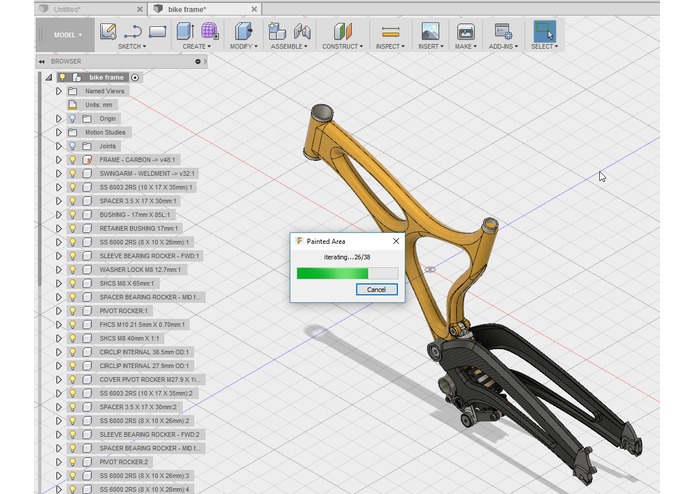Expand the PIVOT ROCKER:1 component
Image resolution: width=695 pixels, height=494 pixels.
click(59, 311)
